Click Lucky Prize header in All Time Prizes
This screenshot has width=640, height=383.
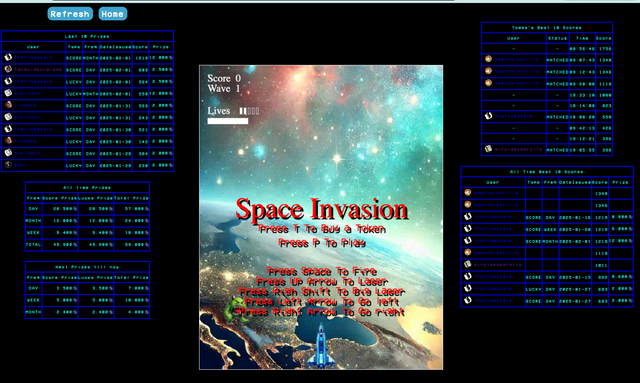96,198
